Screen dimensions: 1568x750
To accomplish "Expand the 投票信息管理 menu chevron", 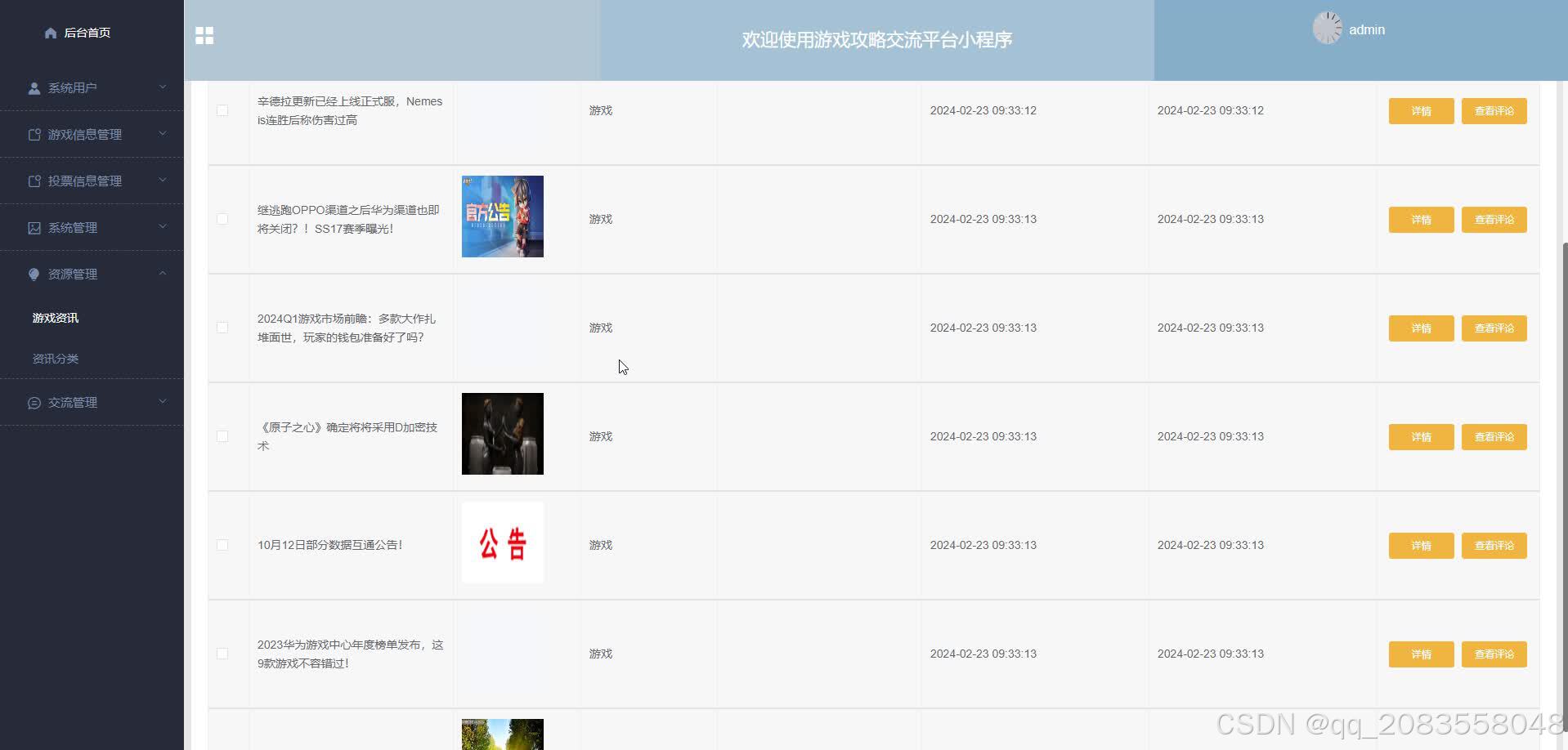I will click(x=163, y=180).
